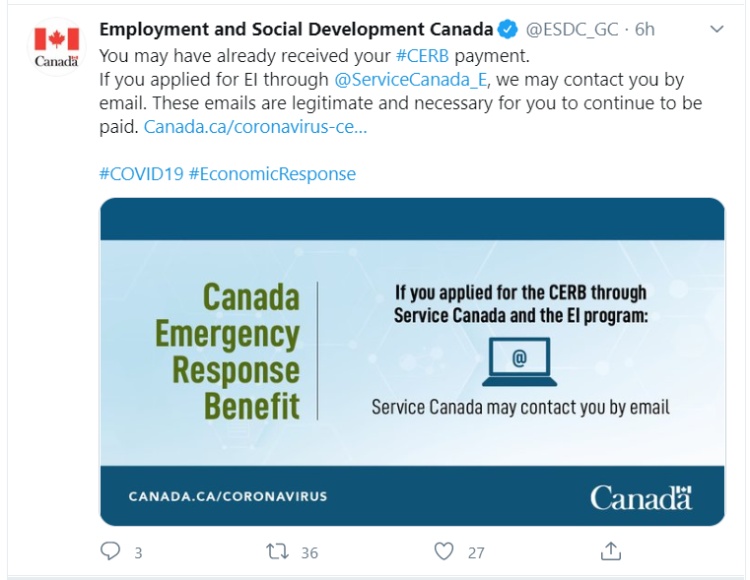Viewport: 750px width, 580px height.
Task: Open the Canada Emergency Response Benefit image
Action: click(x=412, y=362)
